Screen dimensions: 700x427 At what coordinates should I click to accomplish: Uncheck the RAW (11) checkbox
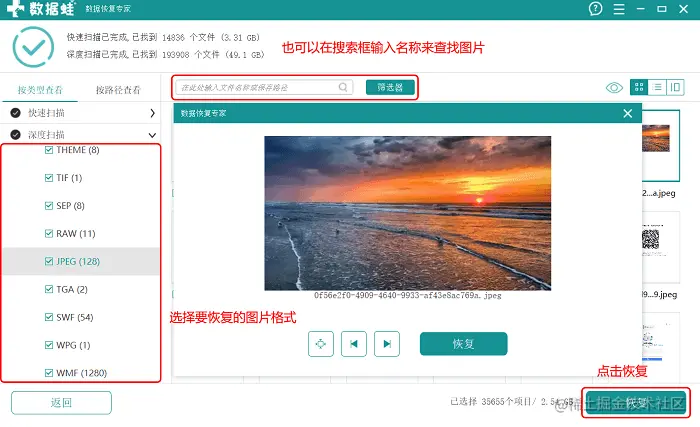pyautogui.click(x=49, y=234)
